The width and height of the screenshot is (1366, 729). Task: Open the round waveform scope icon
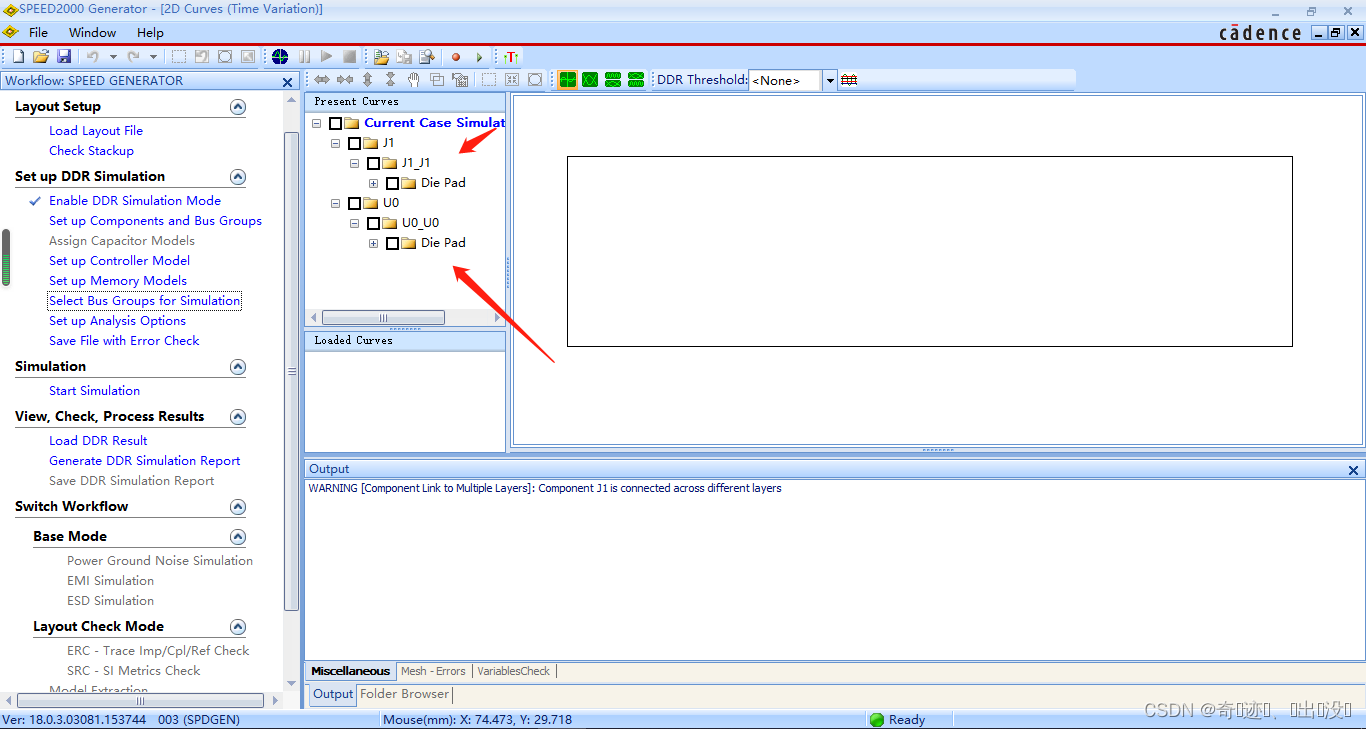[x=280, y=57]
